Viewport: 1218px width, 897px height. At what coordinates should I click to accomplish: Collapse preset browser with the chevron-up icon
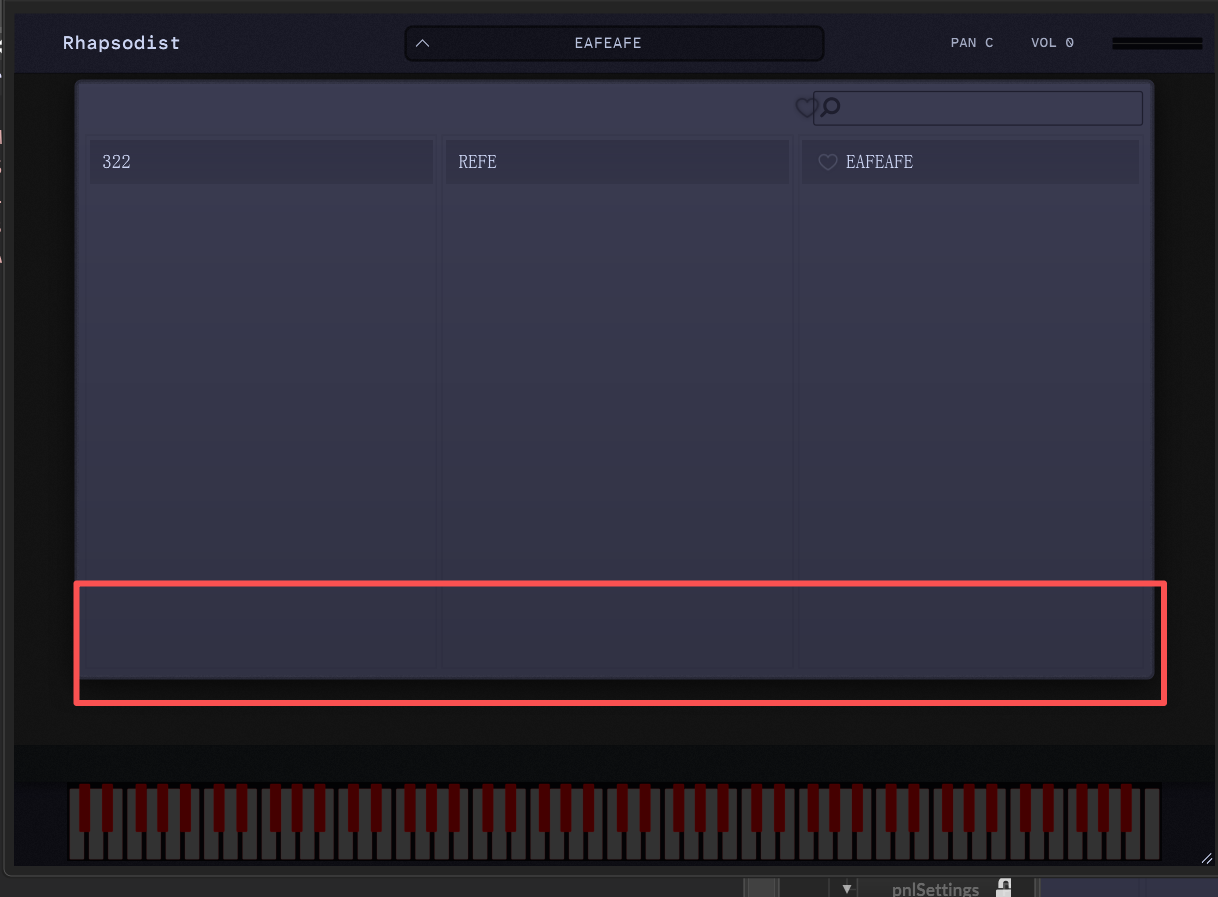point(422,43)
